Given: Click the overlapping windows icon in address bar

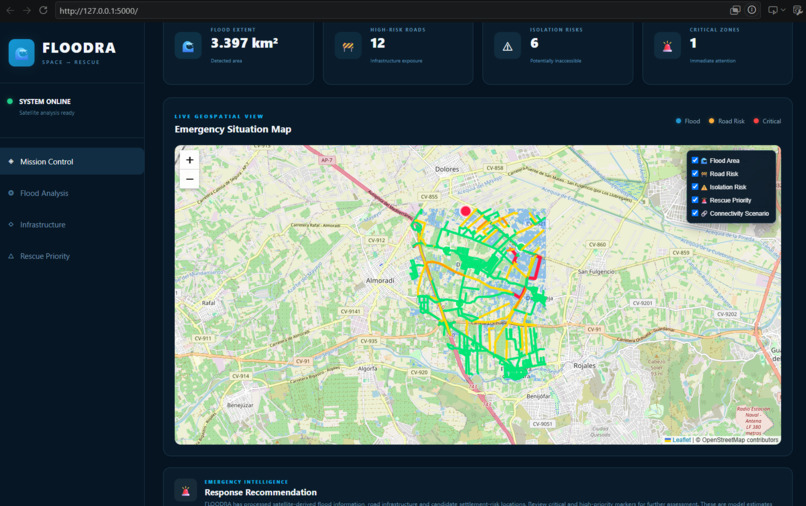Looking at the screenshot, I should (x=735, y=10).
